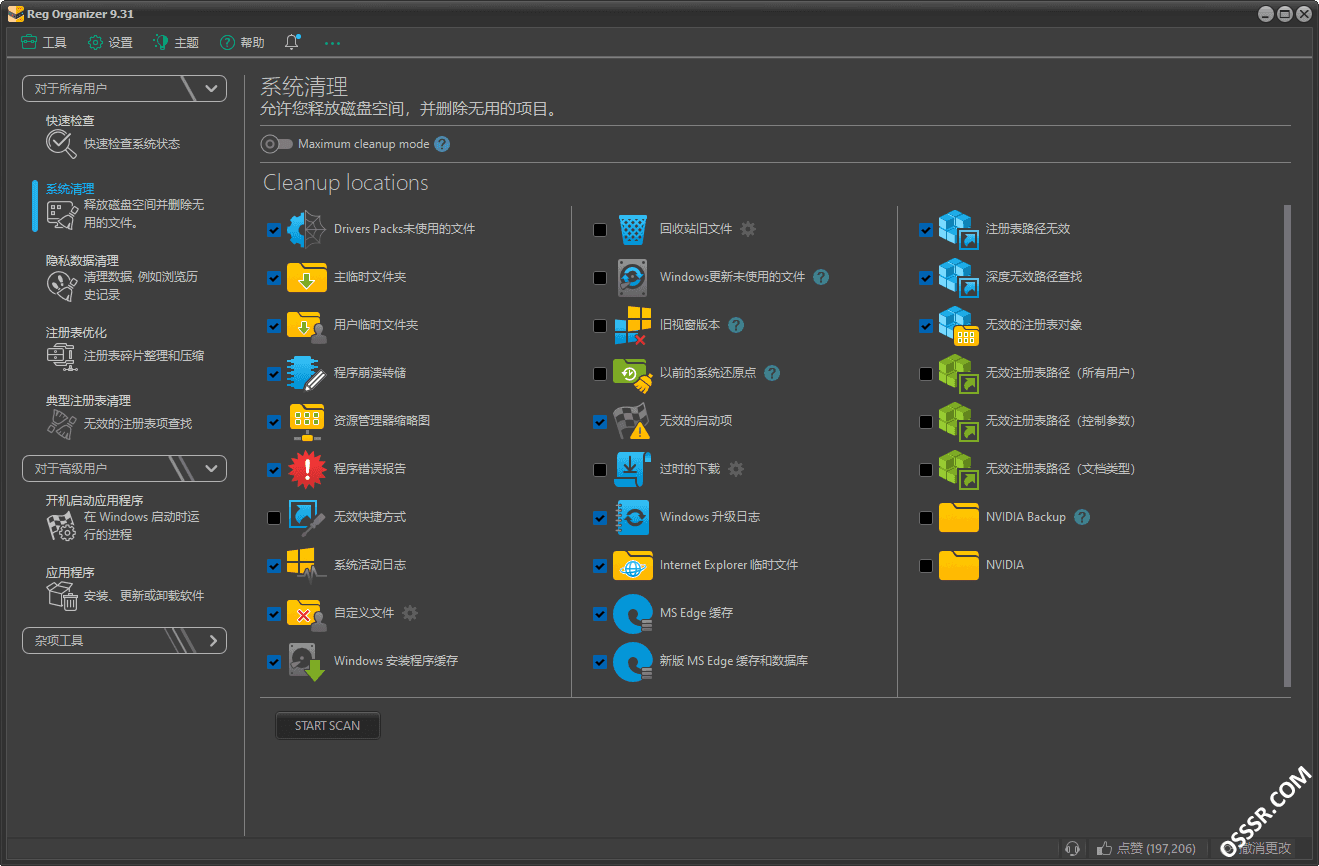
Task: Click the program error reports icon (程序错误报告)
Action: 307,469
